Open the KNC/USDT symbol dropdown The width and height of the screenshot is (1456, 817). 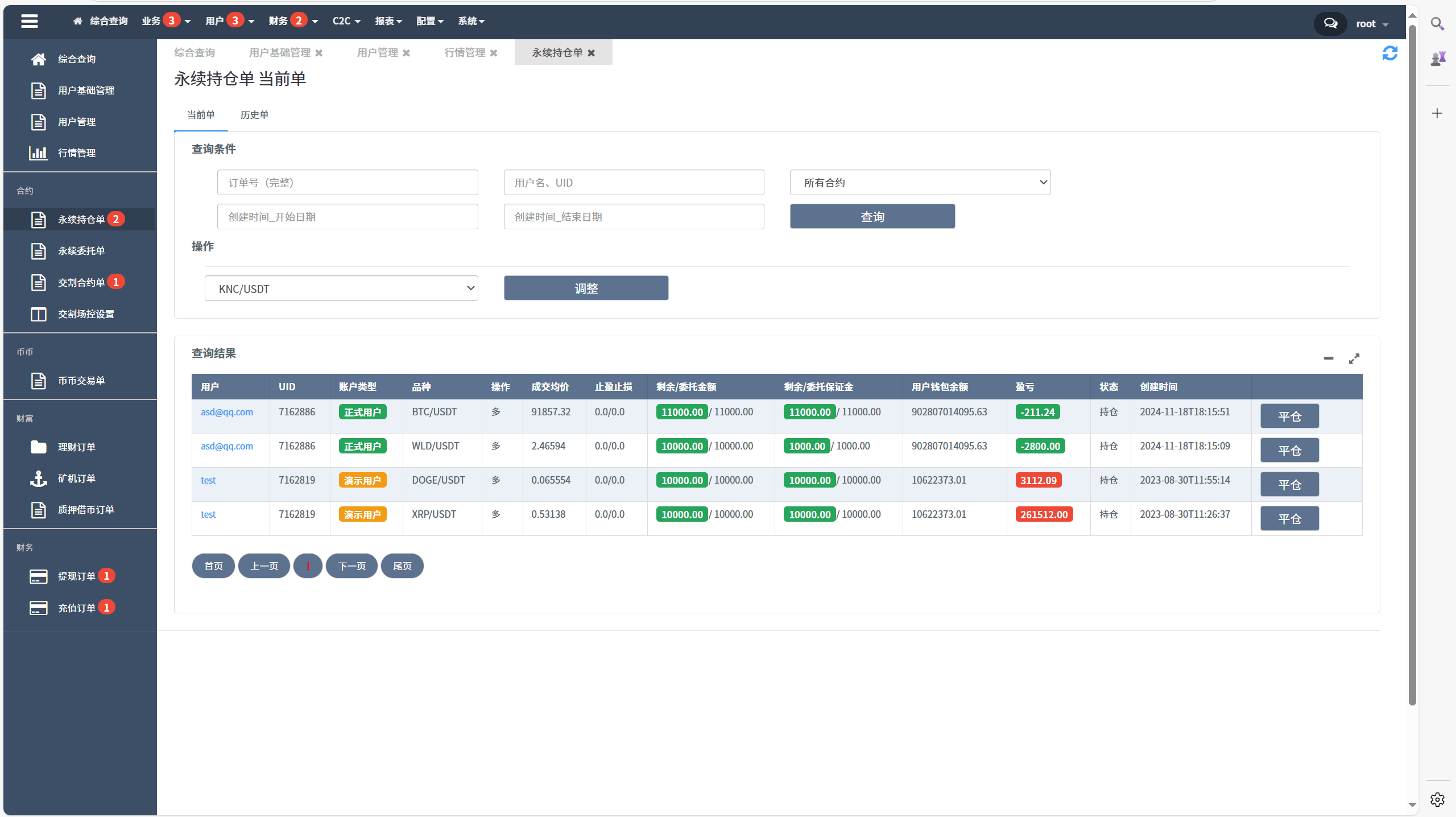(x=341, y=288)
